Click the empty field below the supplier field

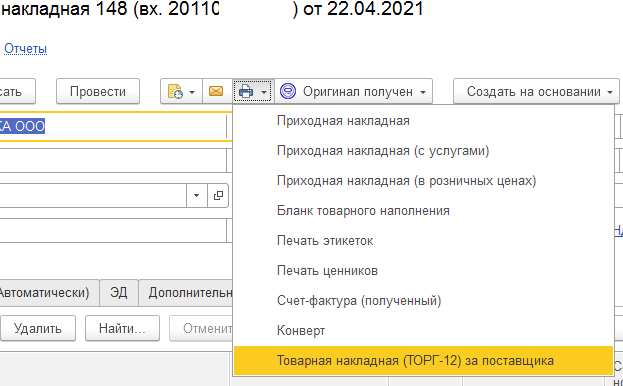pos(113,161)
